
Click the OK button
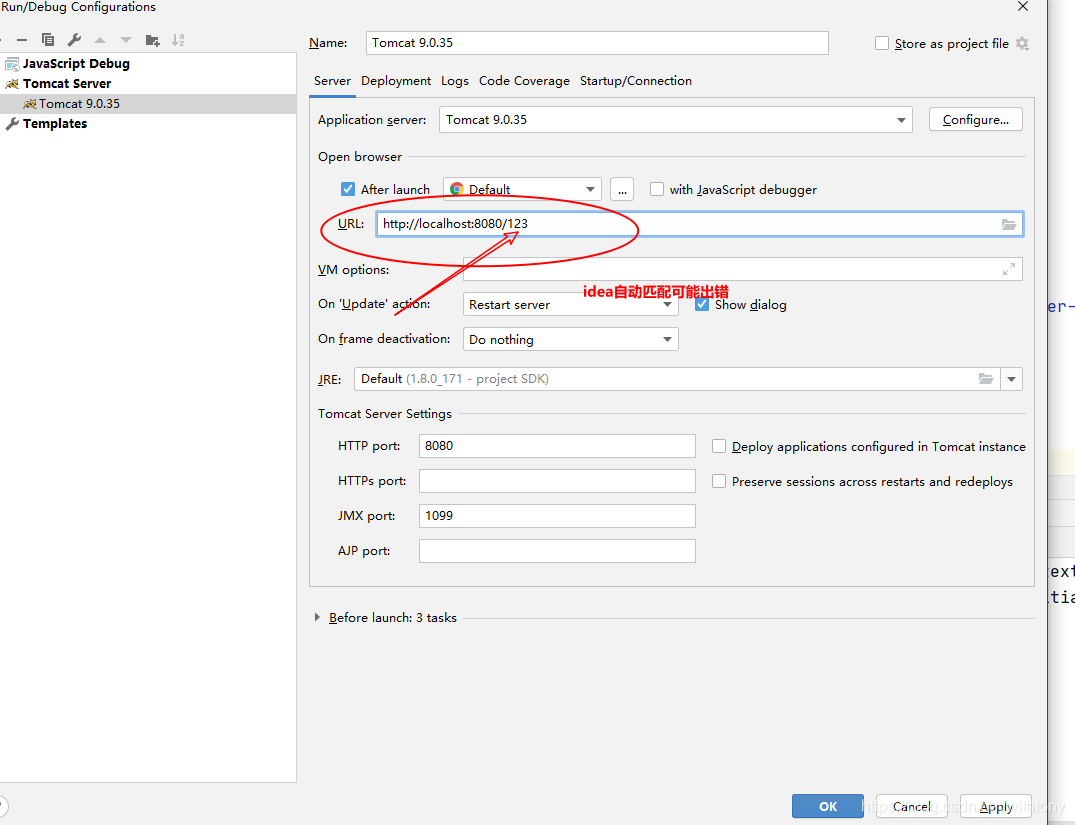(x=828, y=806)
